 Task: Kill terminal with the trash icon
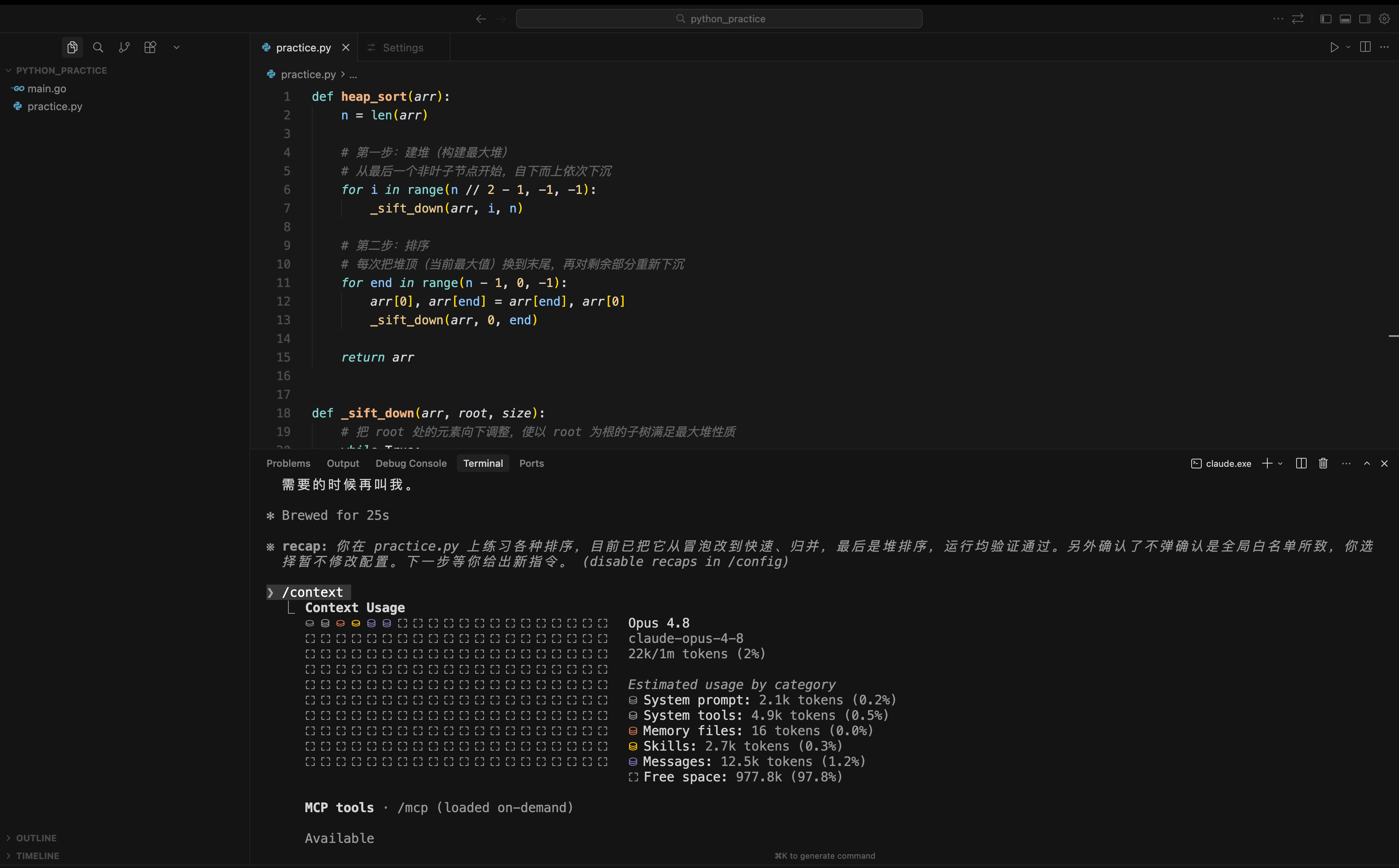click(1323, 463)
